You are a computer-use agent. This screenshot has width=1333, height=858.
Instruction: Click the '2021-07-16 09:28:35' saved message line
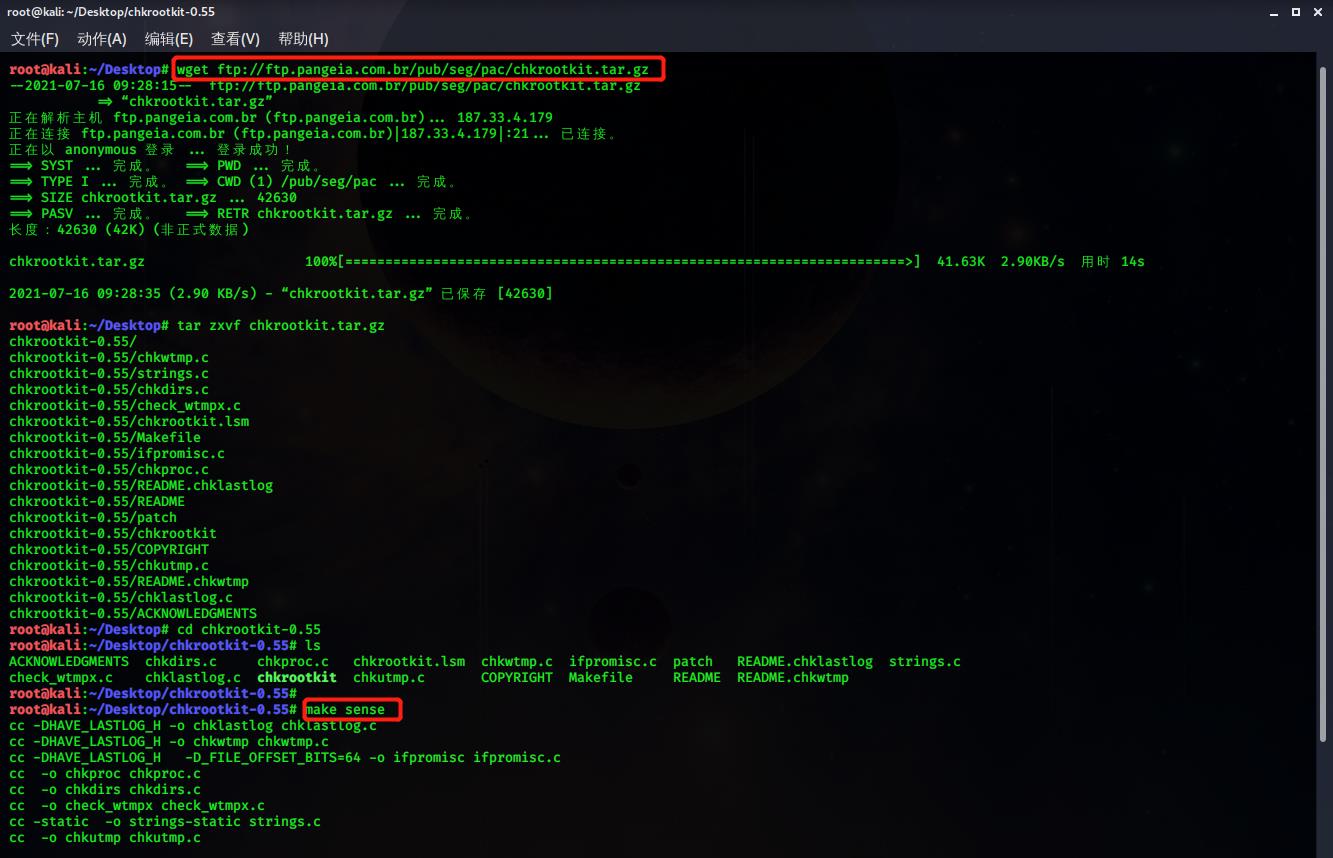281,293
